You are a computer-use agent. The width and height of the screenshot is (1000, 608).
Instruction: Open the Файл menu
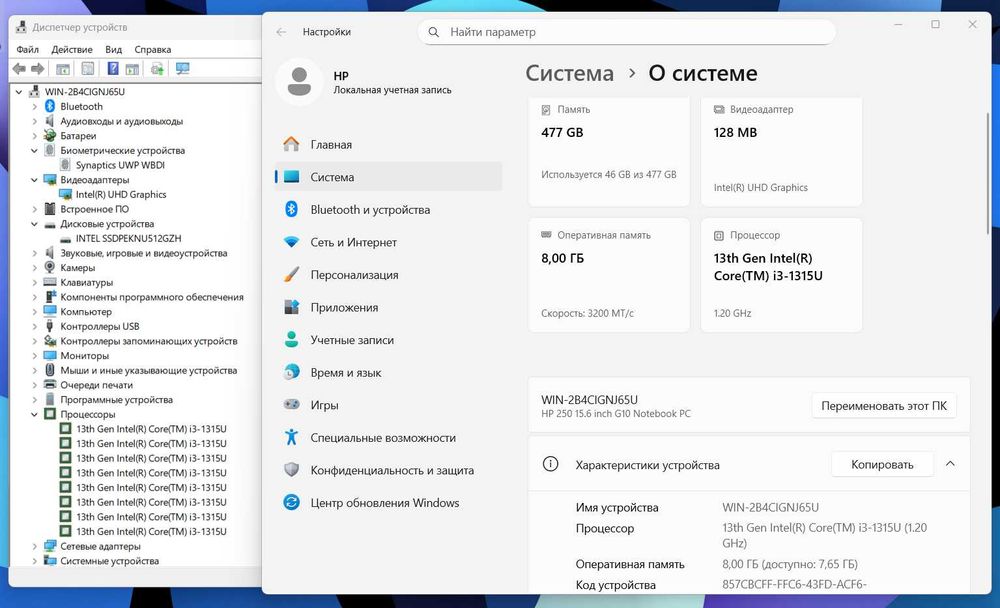tap(27, 49)
